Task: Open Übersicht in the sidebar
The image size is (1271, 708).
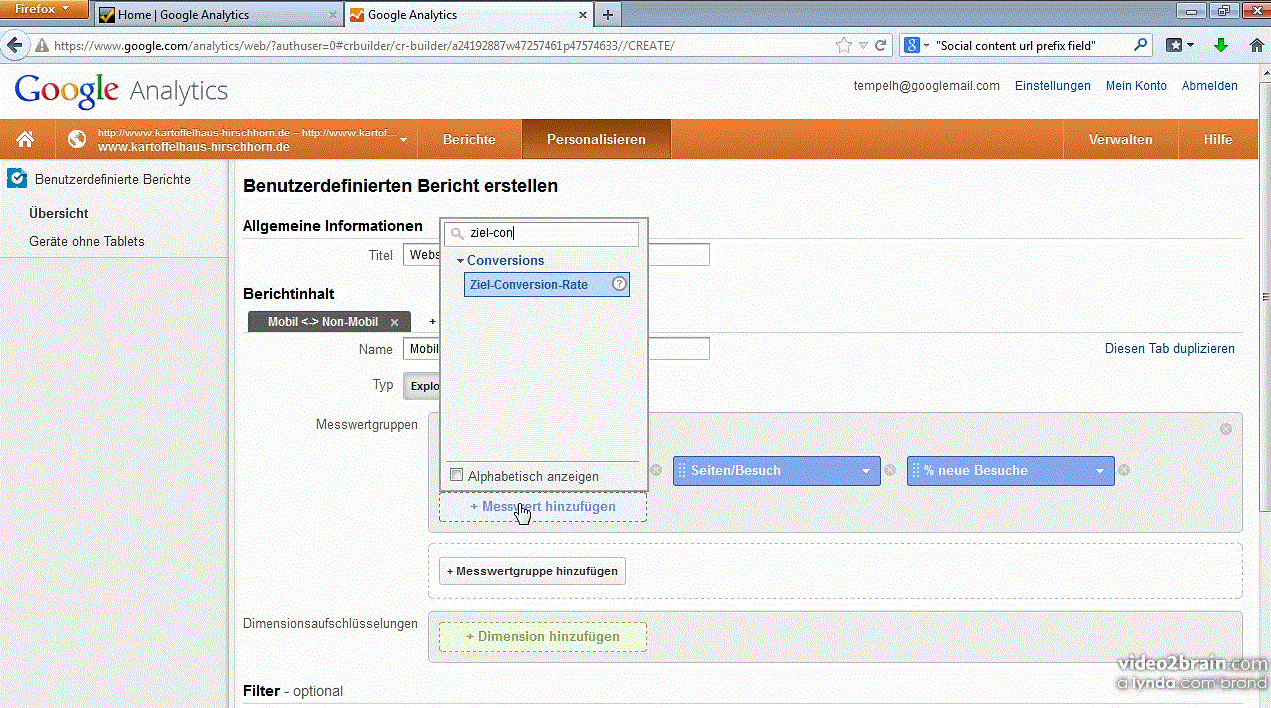Action: point(59,213)
